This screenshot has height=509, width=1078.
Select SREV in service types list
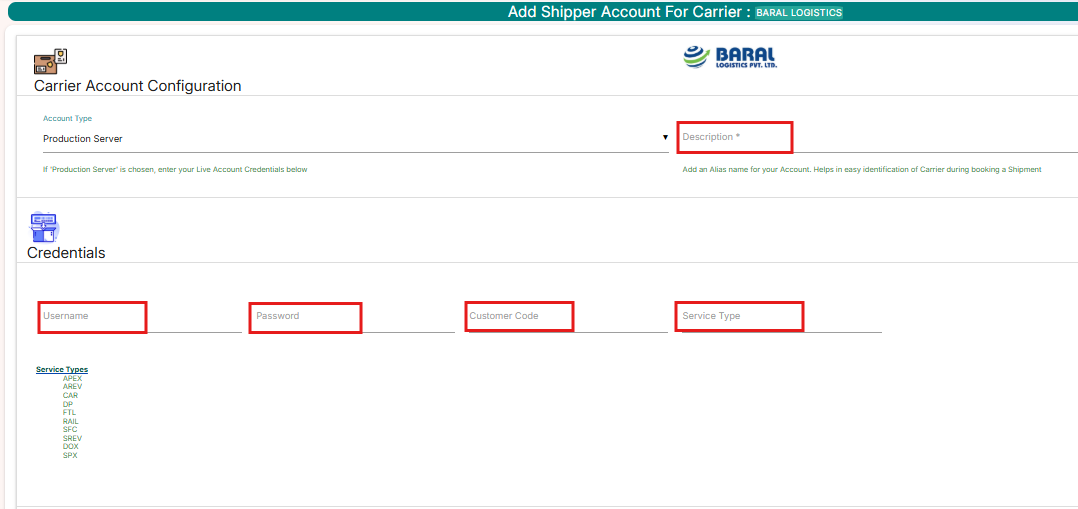click(72, 438)
